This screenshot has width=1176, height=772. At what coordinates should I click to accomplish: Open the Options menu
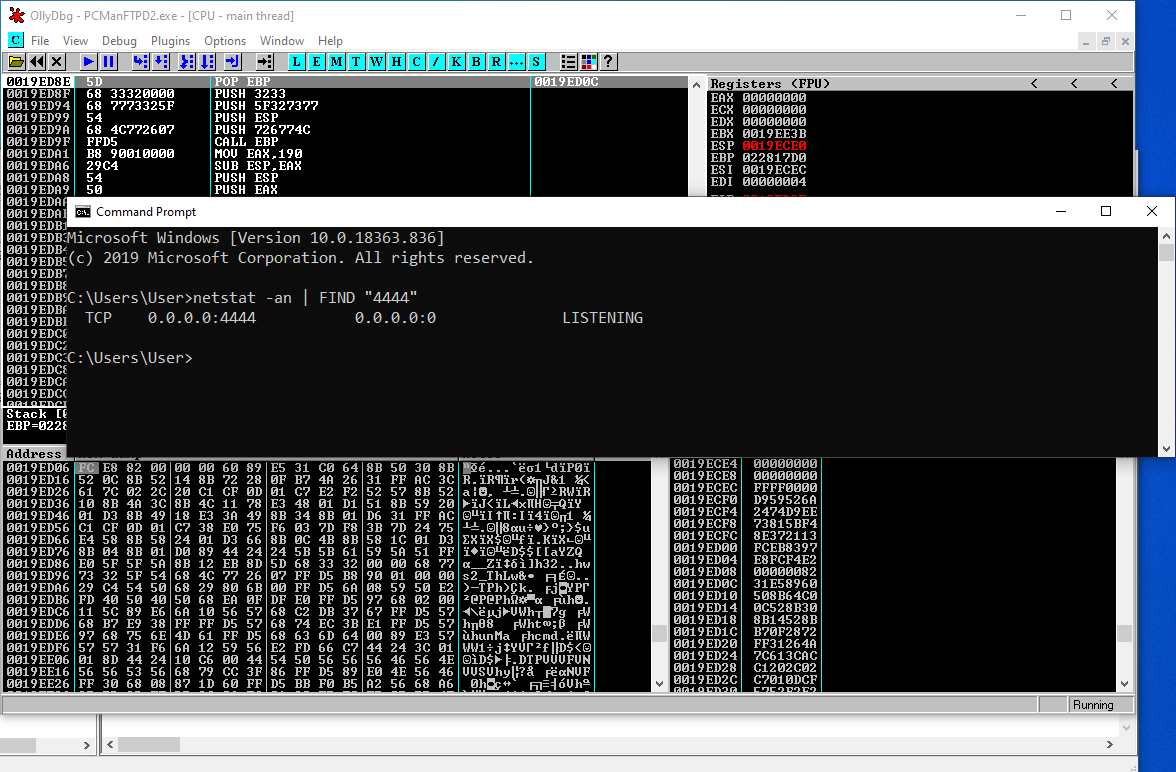coord(225,41)
